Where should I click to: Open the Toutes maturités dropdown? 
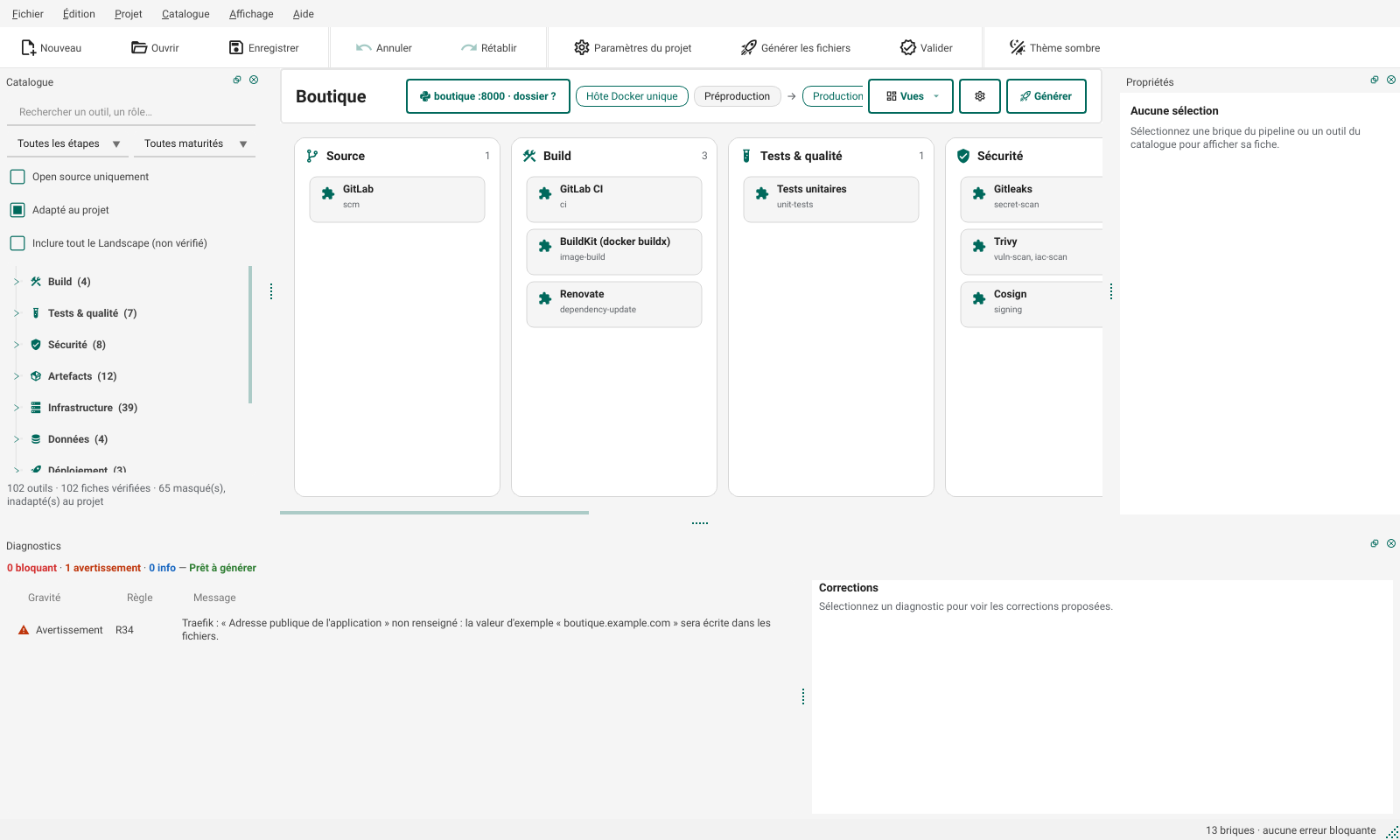coord(195,143)
